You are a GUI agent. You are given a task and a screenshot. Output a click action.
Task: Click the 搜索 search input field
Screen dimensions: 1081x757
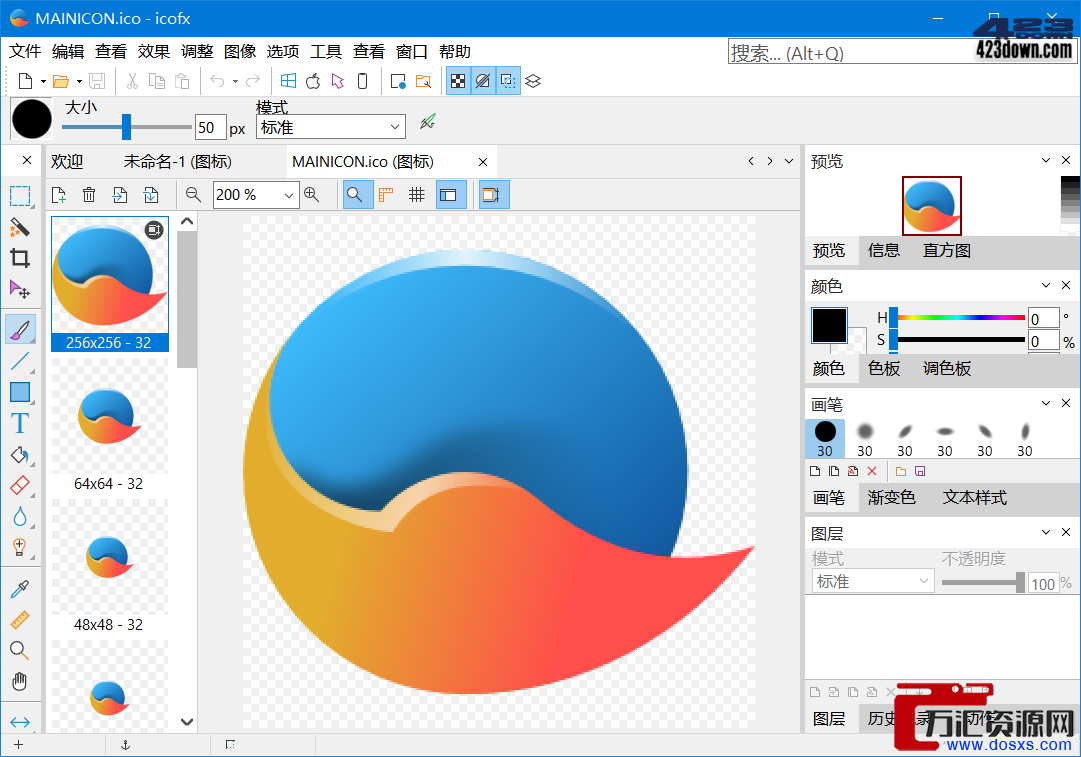851,52
